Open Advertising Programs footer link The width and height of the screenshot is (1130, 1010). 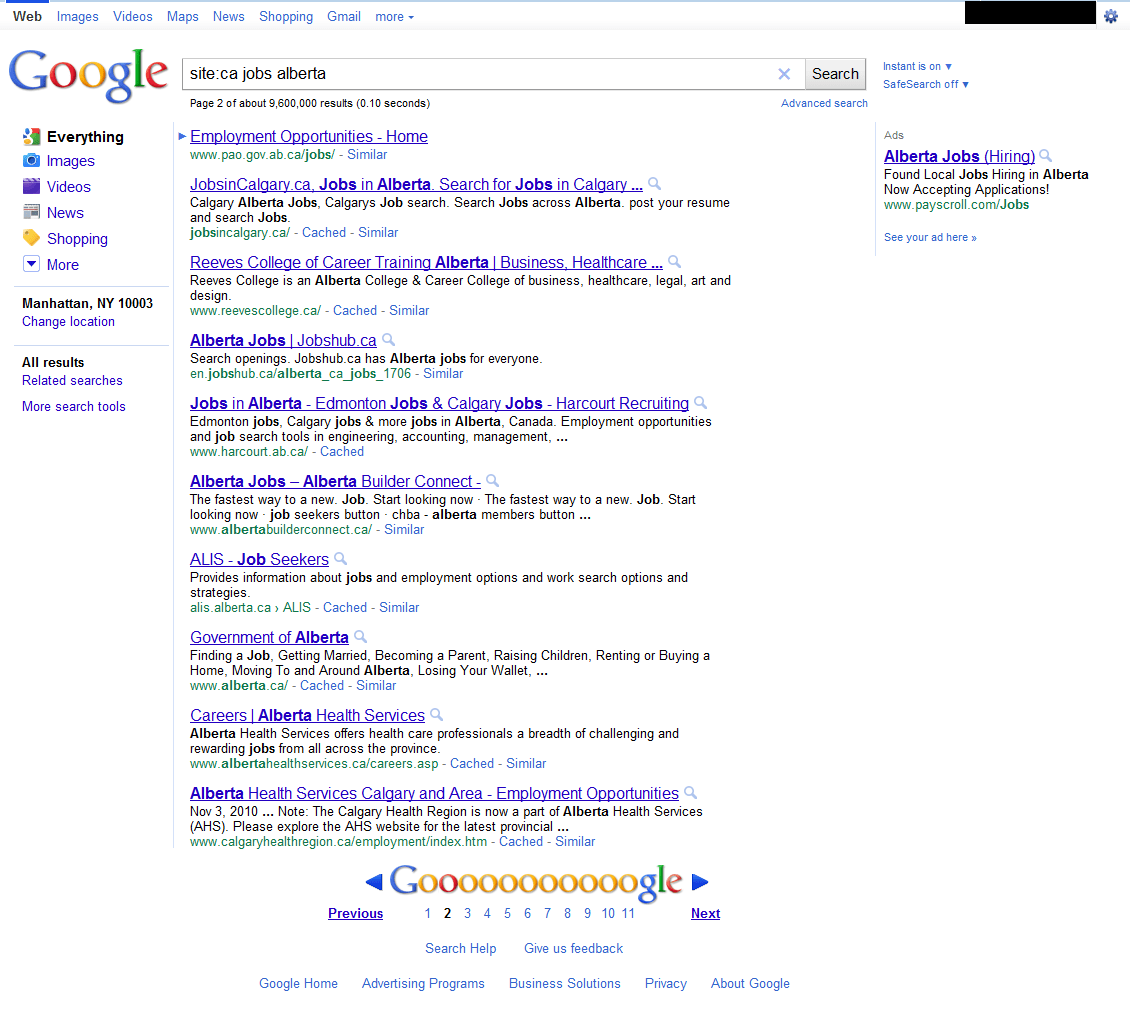pos(423,983)
